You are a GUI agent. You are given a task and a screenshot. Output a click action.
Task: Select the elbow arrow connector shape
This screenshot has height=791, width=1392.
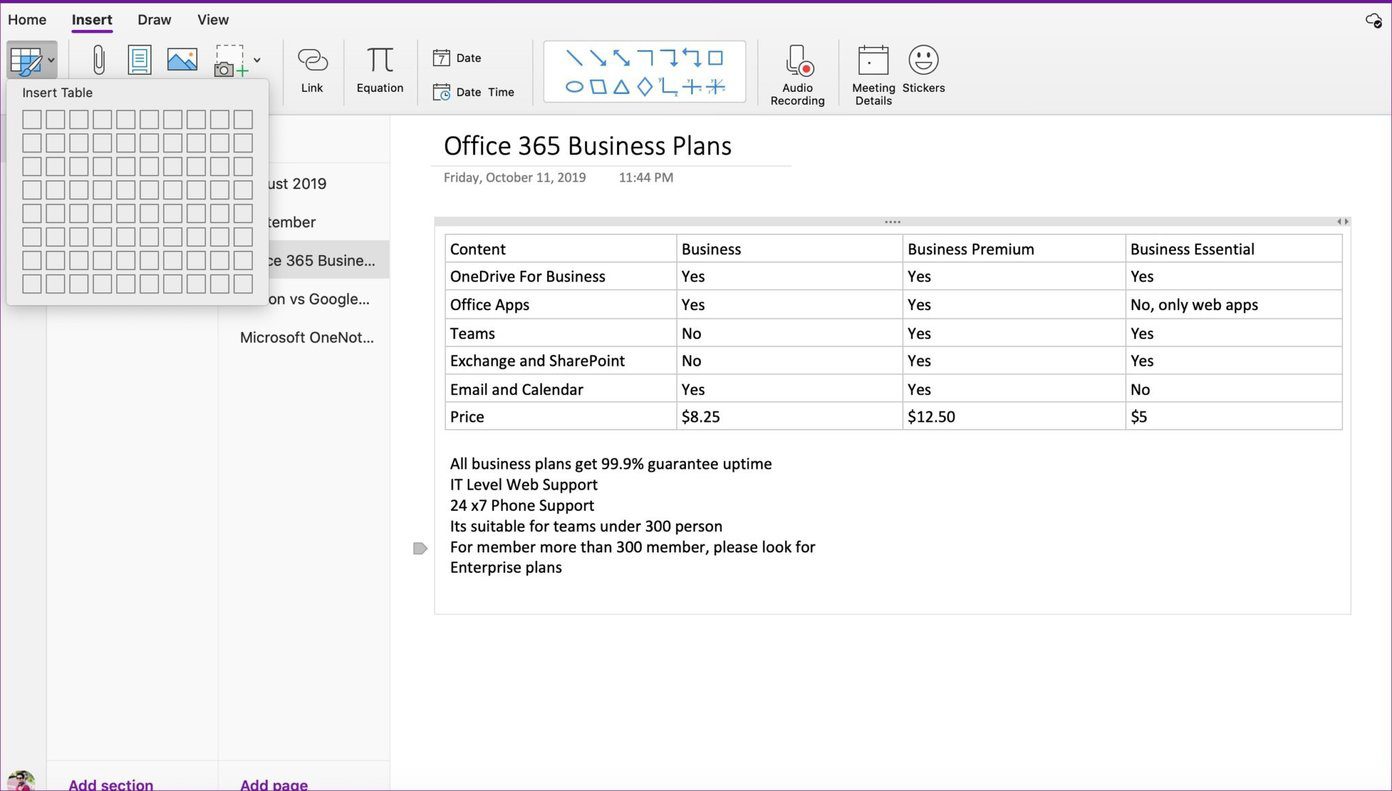tap(668, 58)
